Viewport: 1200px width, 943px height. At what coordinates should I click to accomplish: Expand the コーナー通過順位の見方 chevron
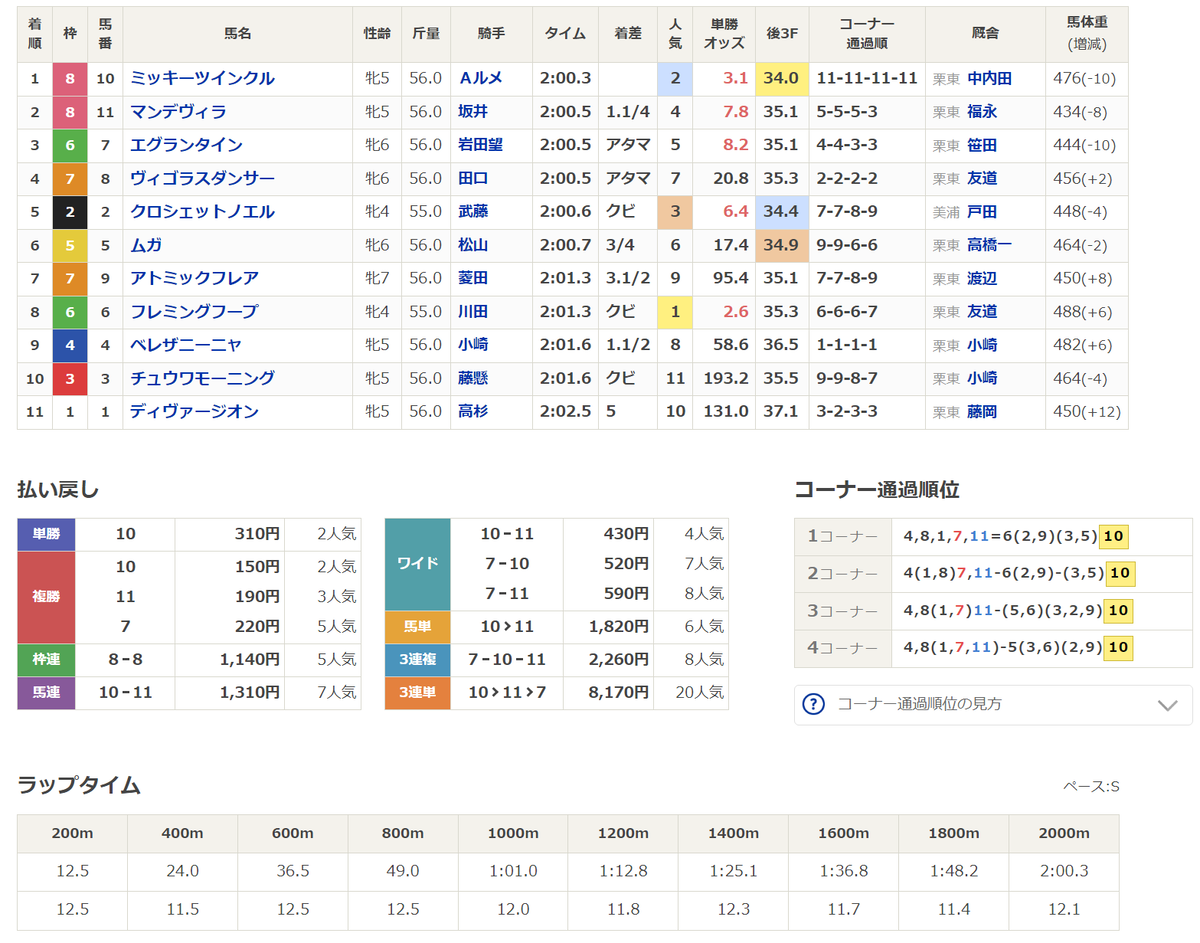(1167, 704)
